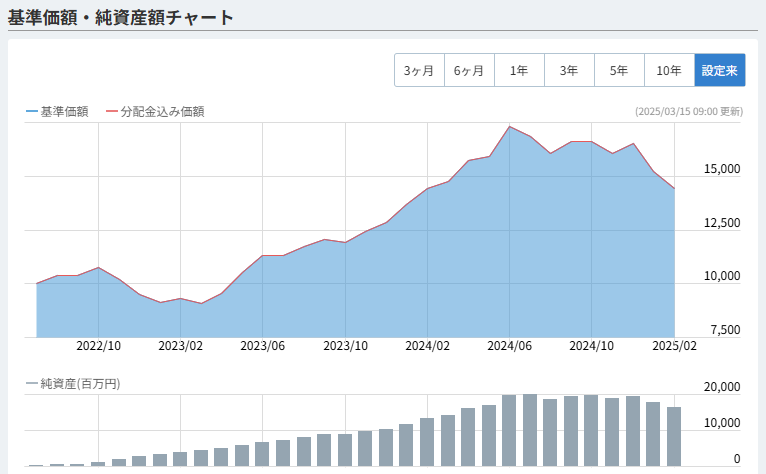This screenshot has height=474, width=766.
Task: Click the 15,000 price axis value
Action: tap(722, 169)
